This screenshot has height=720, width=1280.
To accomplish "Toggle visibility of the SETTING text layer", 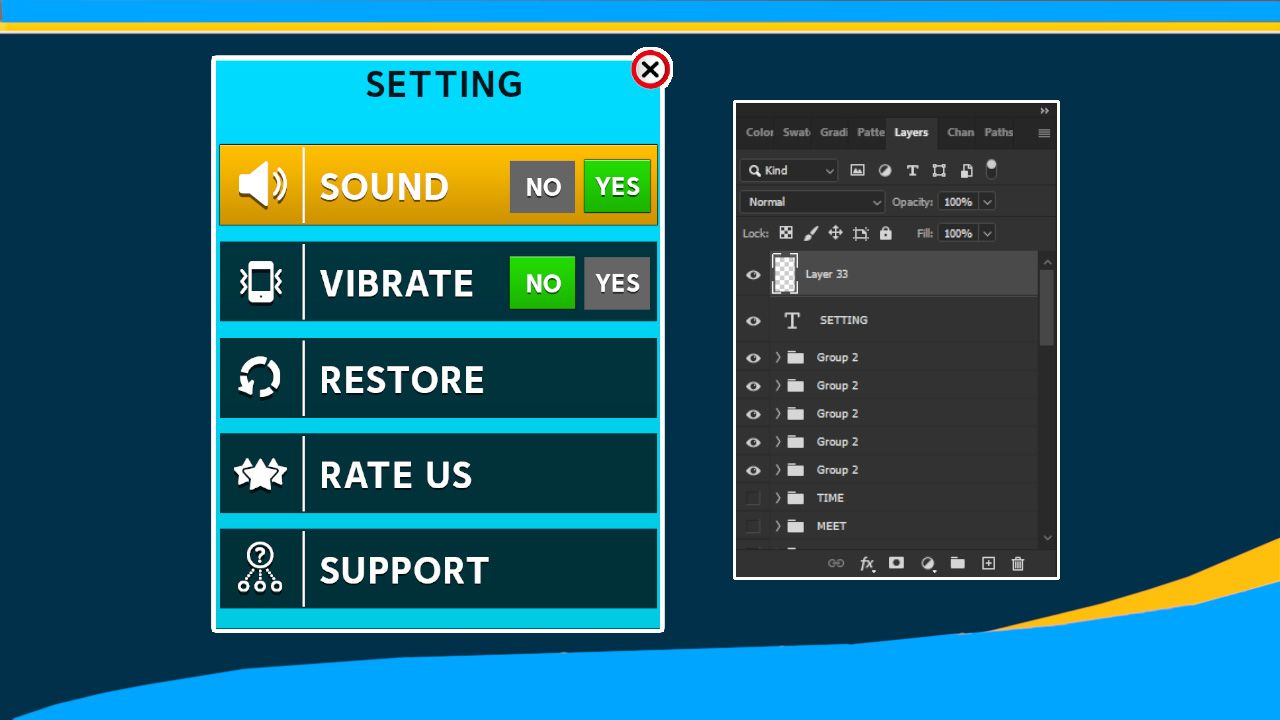I will click(x=753, y=321).
